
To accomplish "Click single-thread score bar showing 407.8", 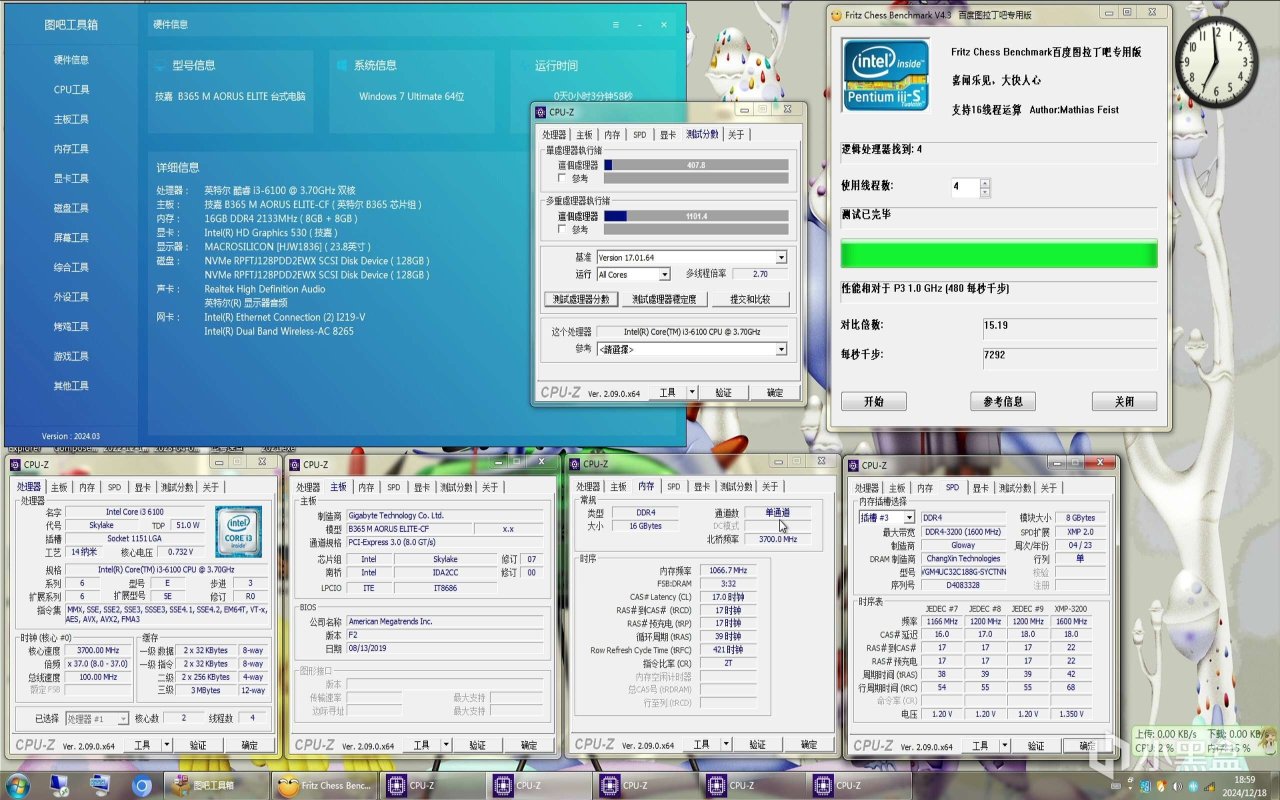I will [x=696, y=165].
